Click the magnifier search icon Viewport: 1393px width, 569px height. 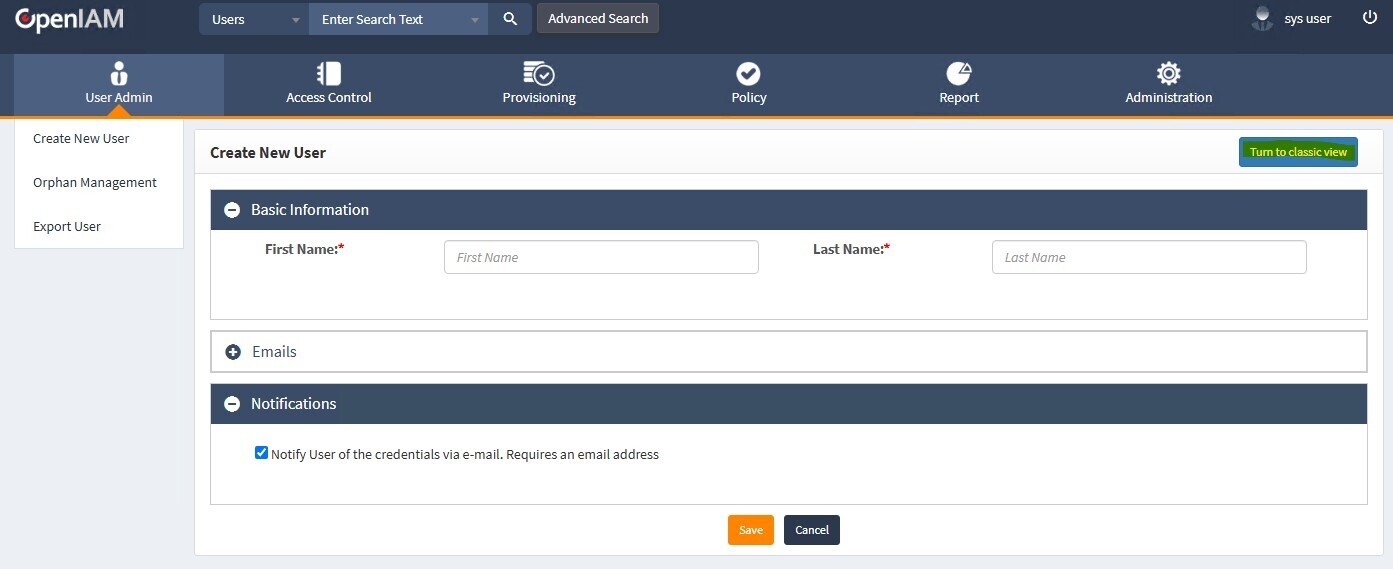pyautogui.click(x=510, y=19)
